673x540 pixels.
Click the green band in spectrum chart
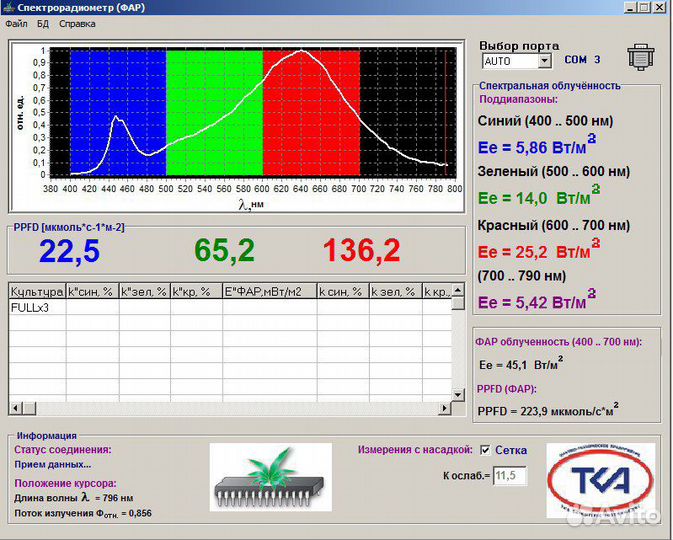[x=214, y=110]
